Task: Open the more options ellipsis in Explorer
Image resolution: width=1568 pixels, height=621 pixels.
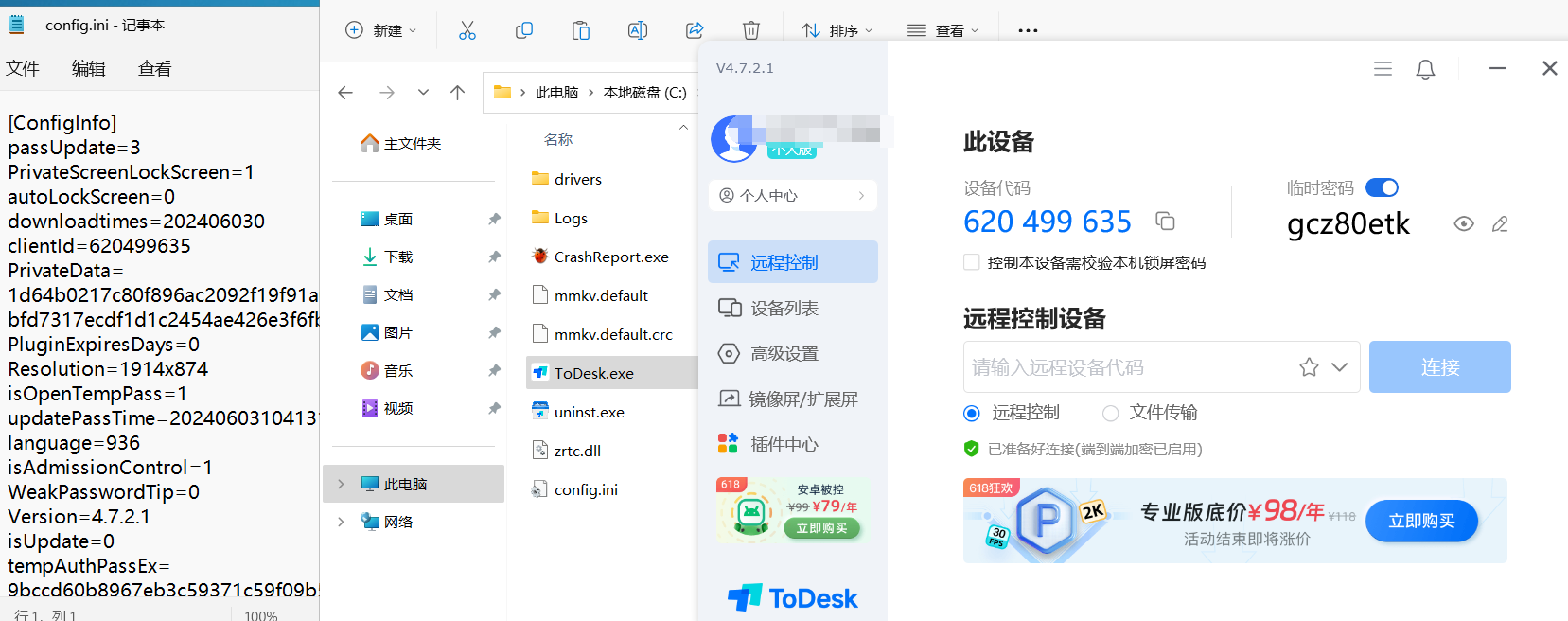Action: [1028, 30]
